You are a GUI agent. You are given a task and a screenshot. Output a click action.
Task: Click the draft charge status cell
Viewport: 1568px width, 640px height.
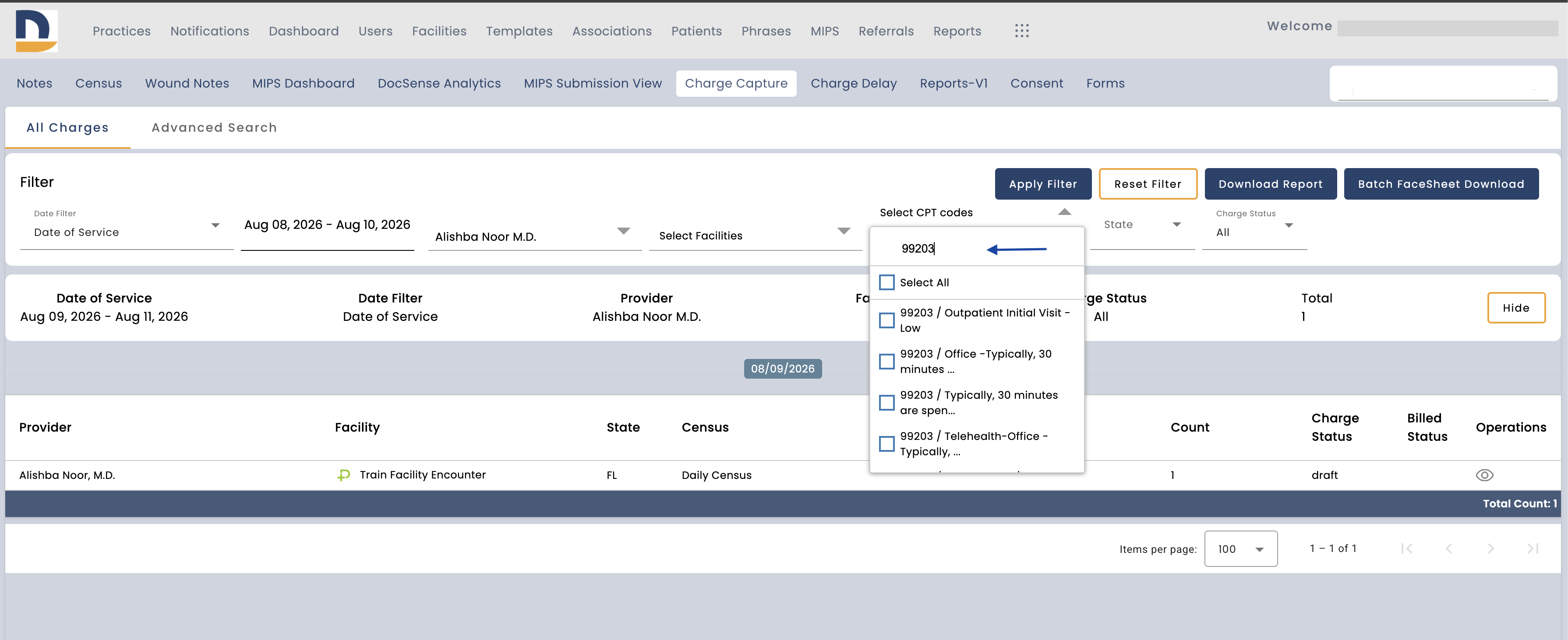[x=1324, y=475]
